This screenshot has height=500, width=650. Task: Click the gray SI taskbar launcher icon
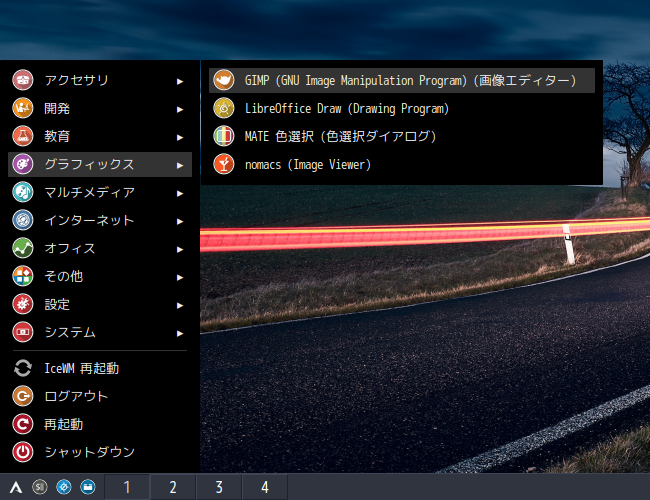pyautogui.click(x=40, y=487)
